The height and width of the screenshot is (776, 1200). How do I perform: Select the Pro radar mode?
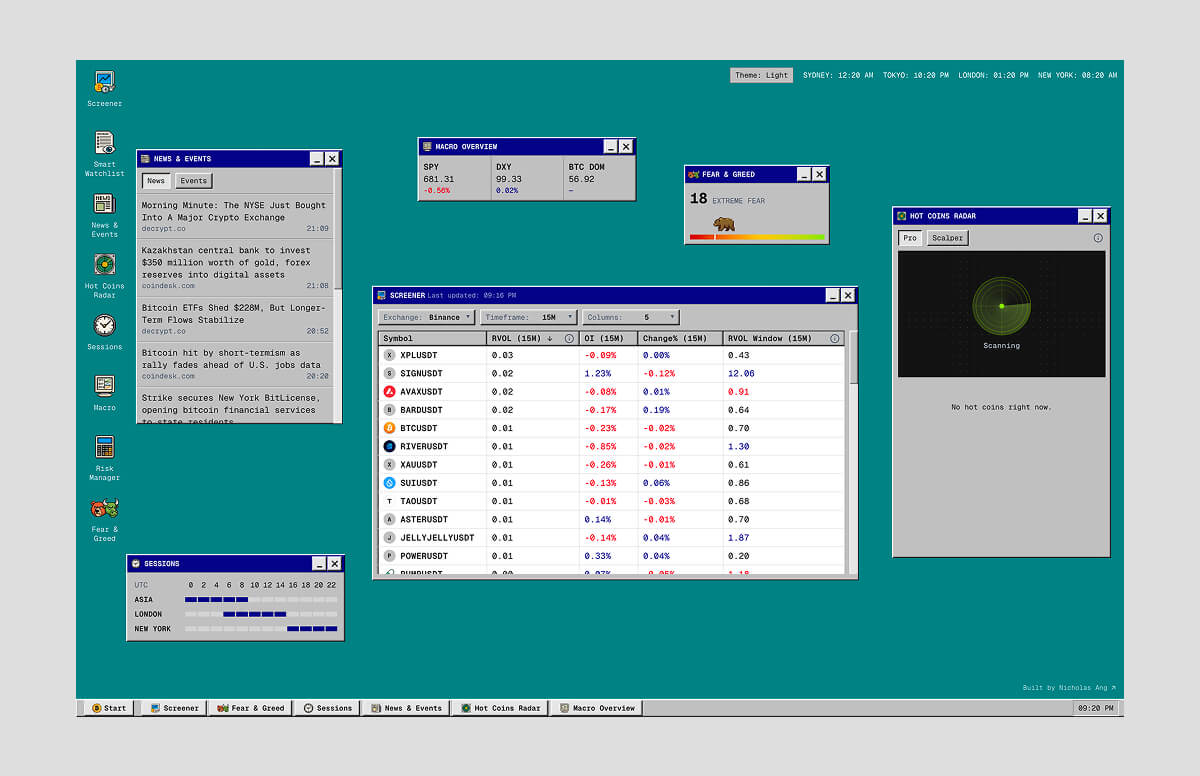[x=910, y=238]
